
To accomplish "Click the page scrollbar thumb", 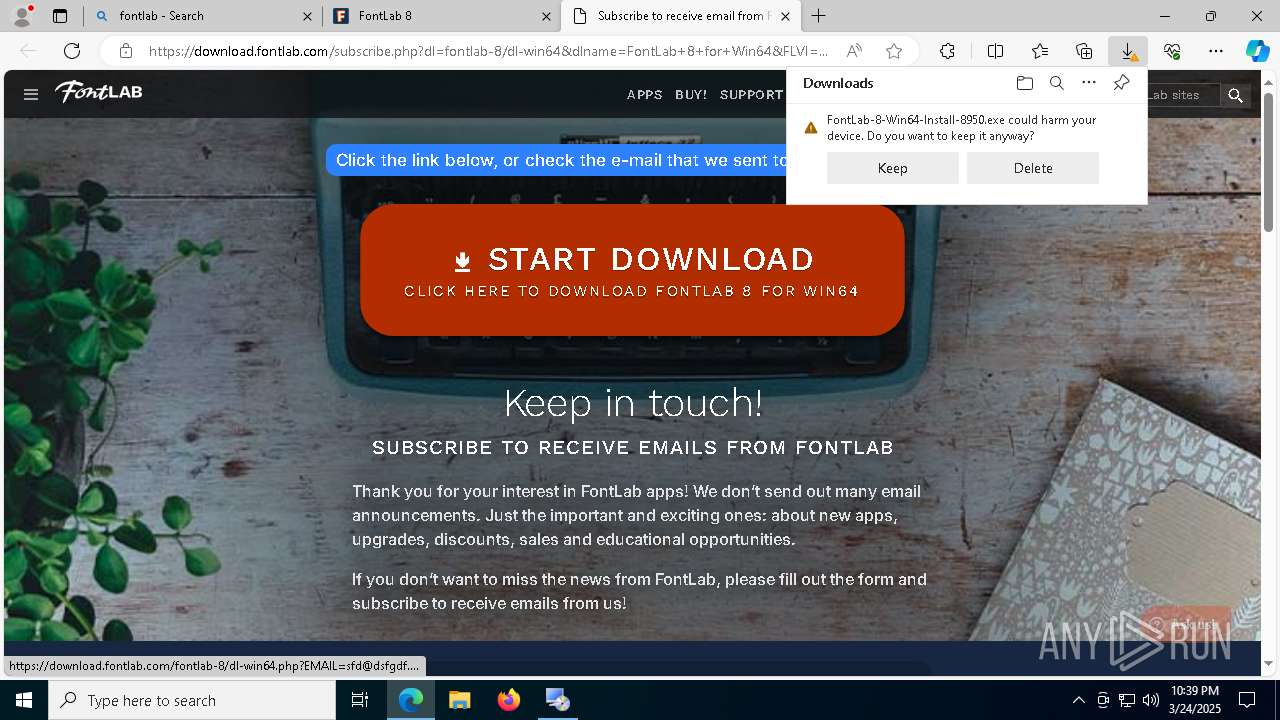I will pyautogui.click(x=1269, y=163).
